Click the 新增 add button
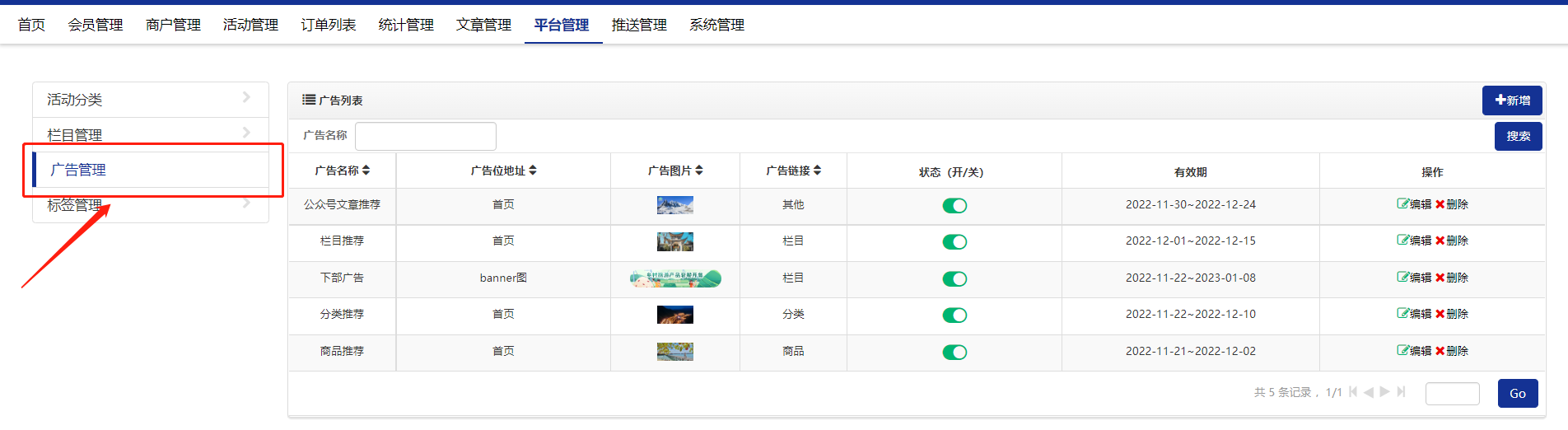The height and width of the screenshot is (430, 1568). (x=1512, y=100)
